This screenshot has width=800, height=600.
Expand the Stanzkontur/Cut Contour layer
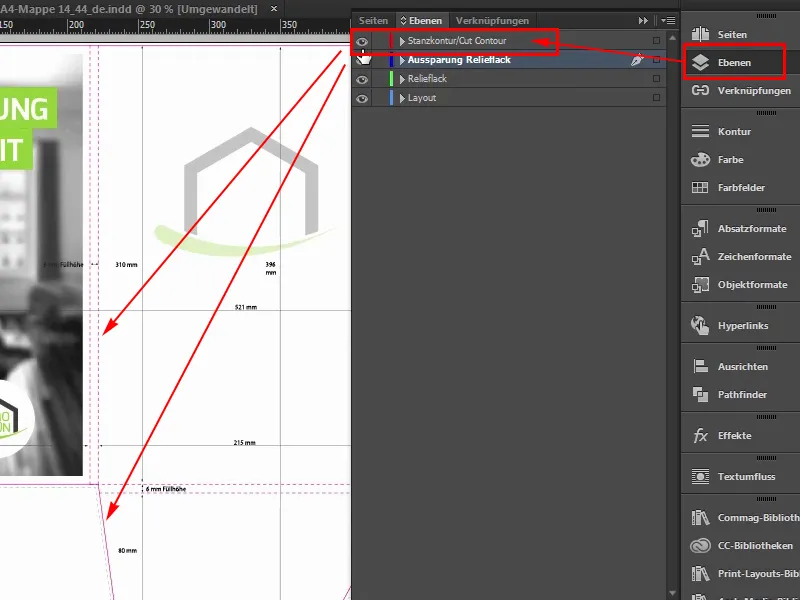[x=402, y=41]
